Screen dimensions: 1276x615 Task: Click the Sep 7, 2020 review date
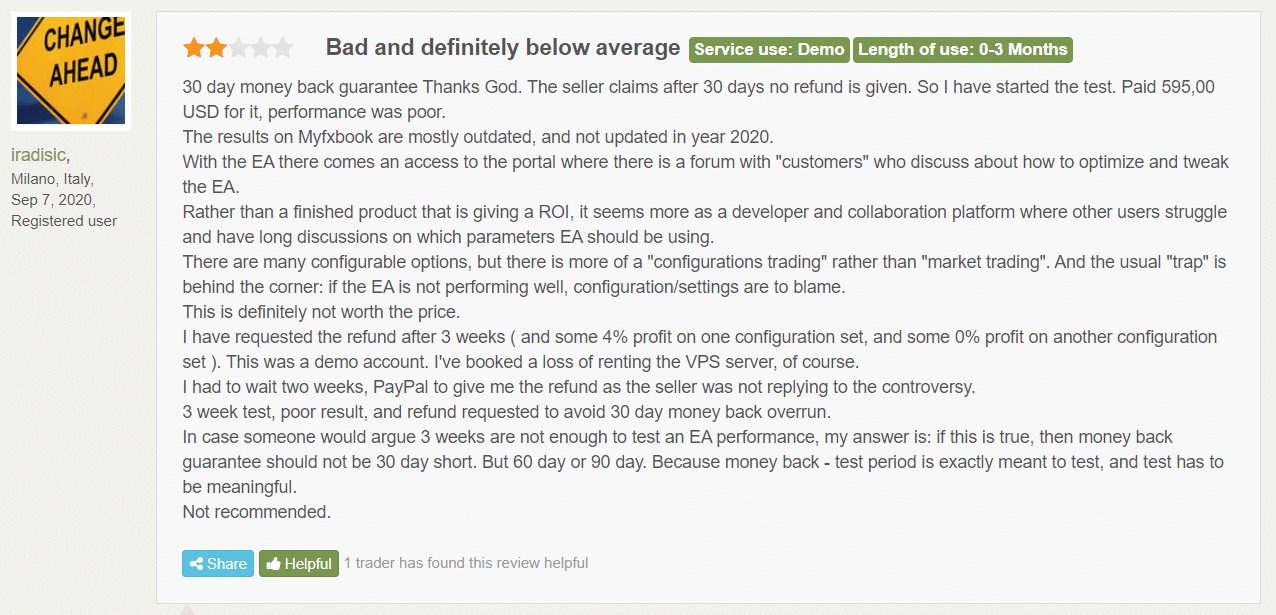(53, 200)
